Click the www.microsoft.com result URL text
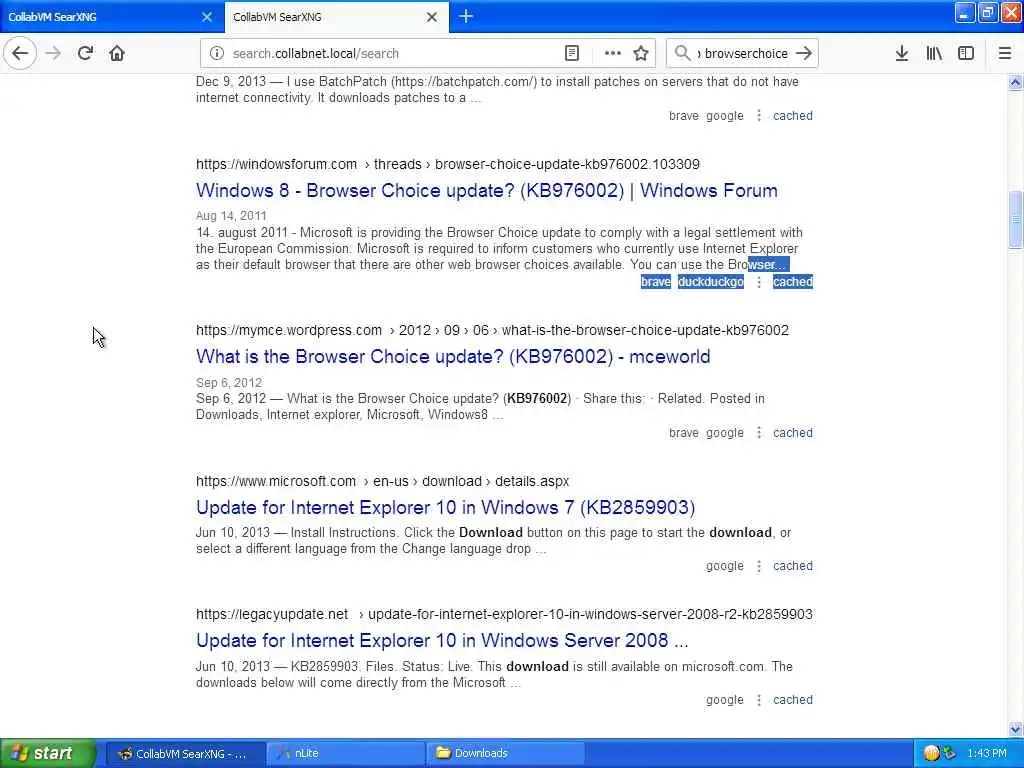The height and width of the screenshot is (768, 1024). click(383, 481)
